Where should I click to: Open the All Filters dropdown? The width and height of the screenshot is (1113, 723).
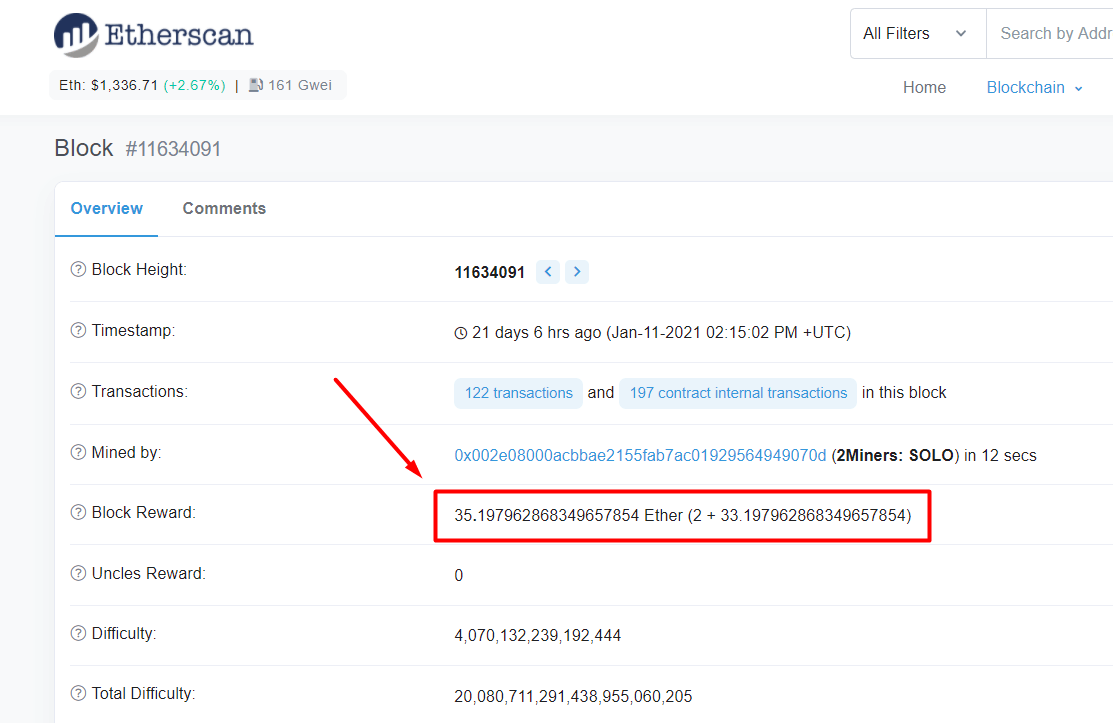pyautogui.click(x=916, y=34)
